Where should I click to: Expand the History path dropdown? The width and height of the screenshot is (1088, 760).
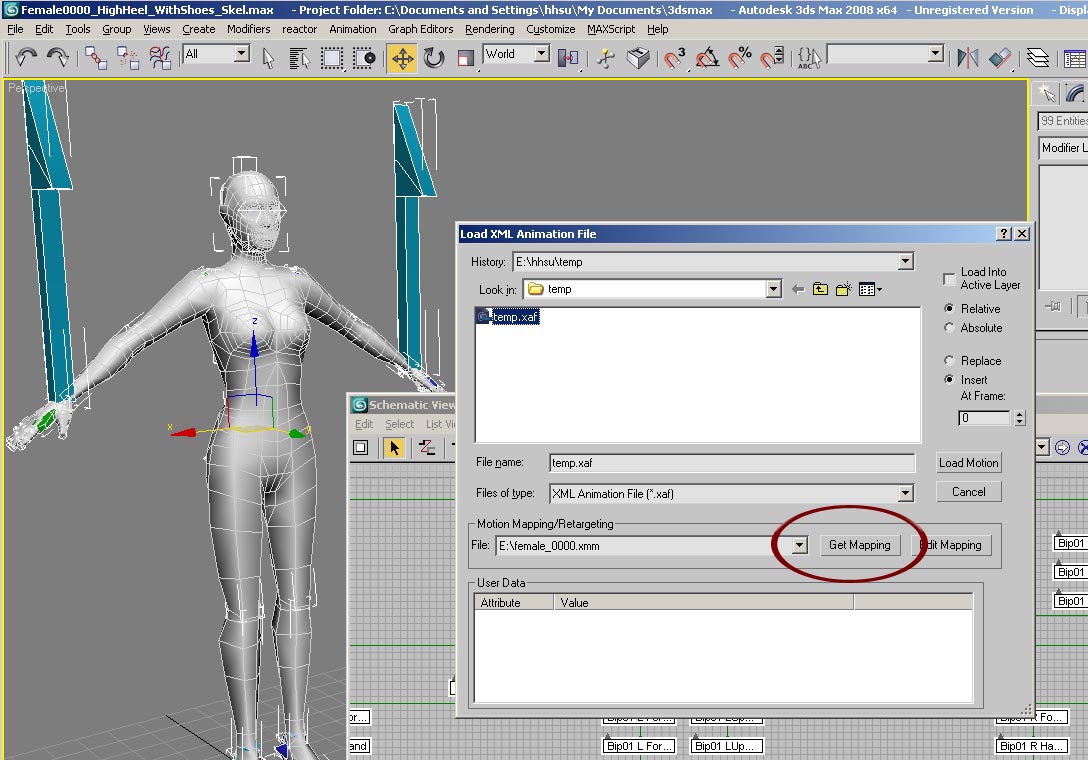tap(906, 262)
